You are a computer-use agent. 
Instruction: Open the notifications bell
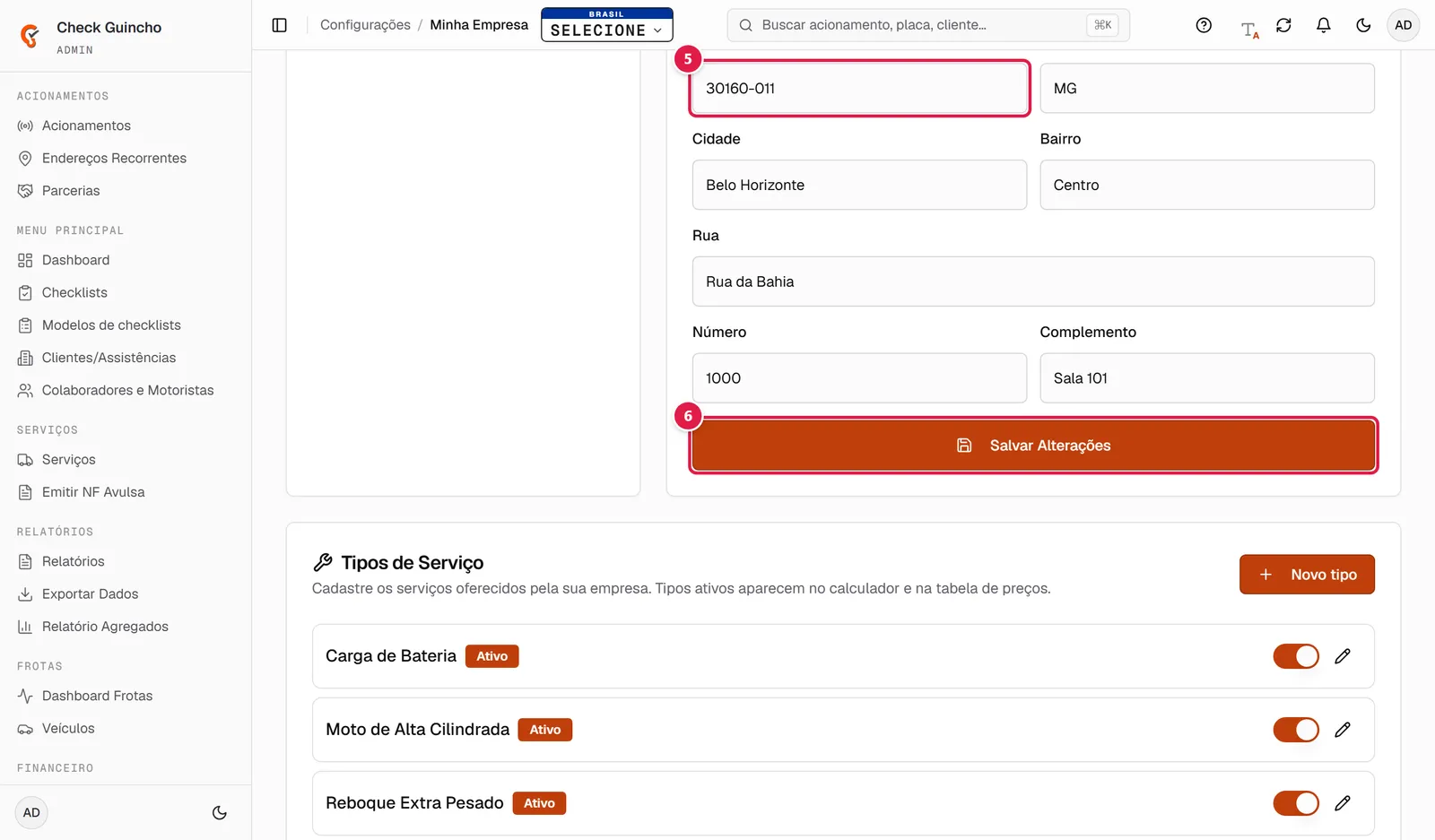coord(1323,25)
